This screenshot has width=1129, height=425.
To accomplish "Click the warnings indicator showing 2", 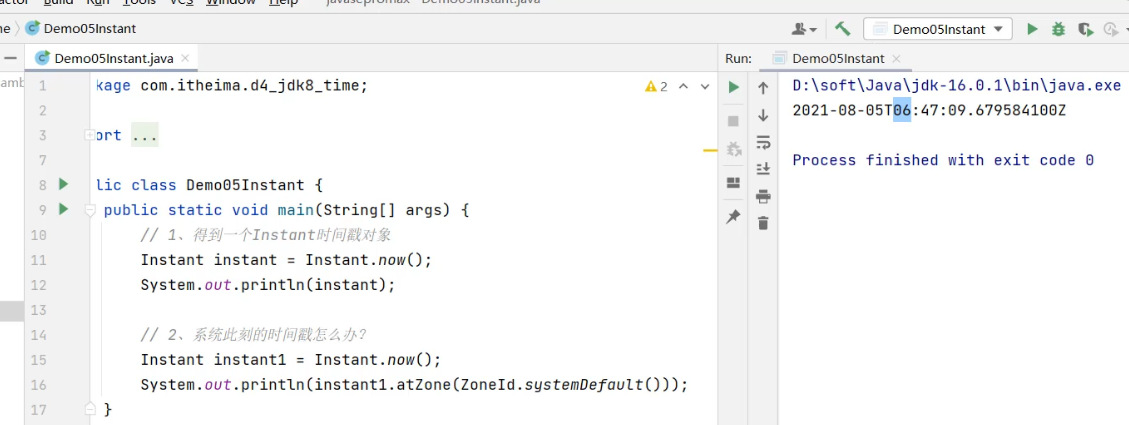I will point(657,86).
